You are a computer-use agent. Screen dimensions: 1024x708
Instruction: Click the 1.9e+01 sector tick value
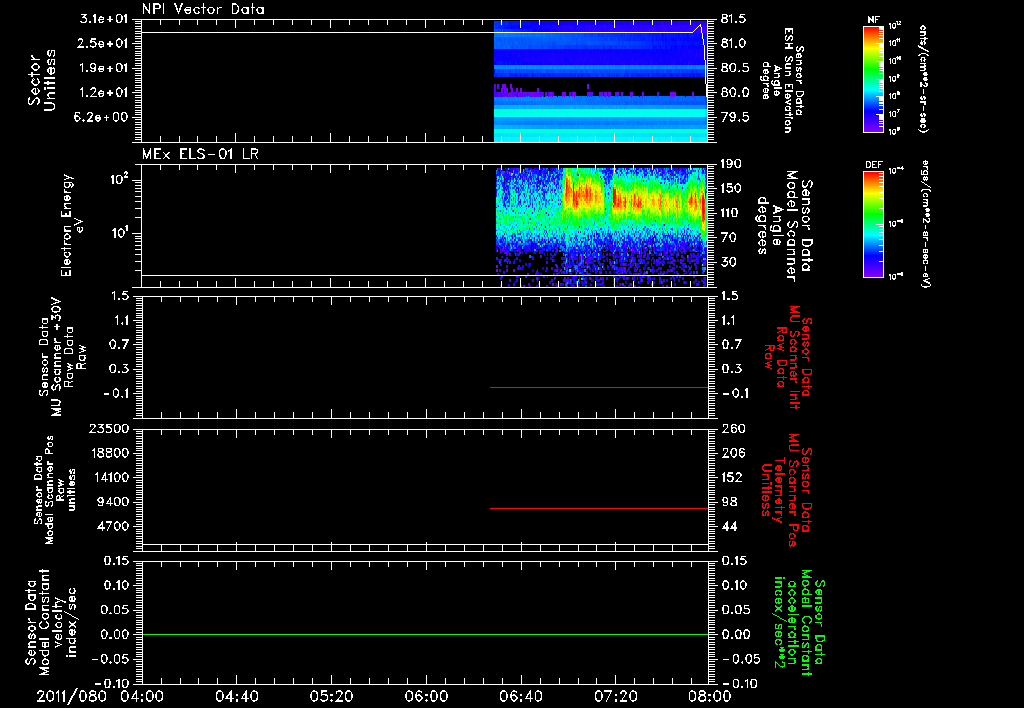point(104,68)
